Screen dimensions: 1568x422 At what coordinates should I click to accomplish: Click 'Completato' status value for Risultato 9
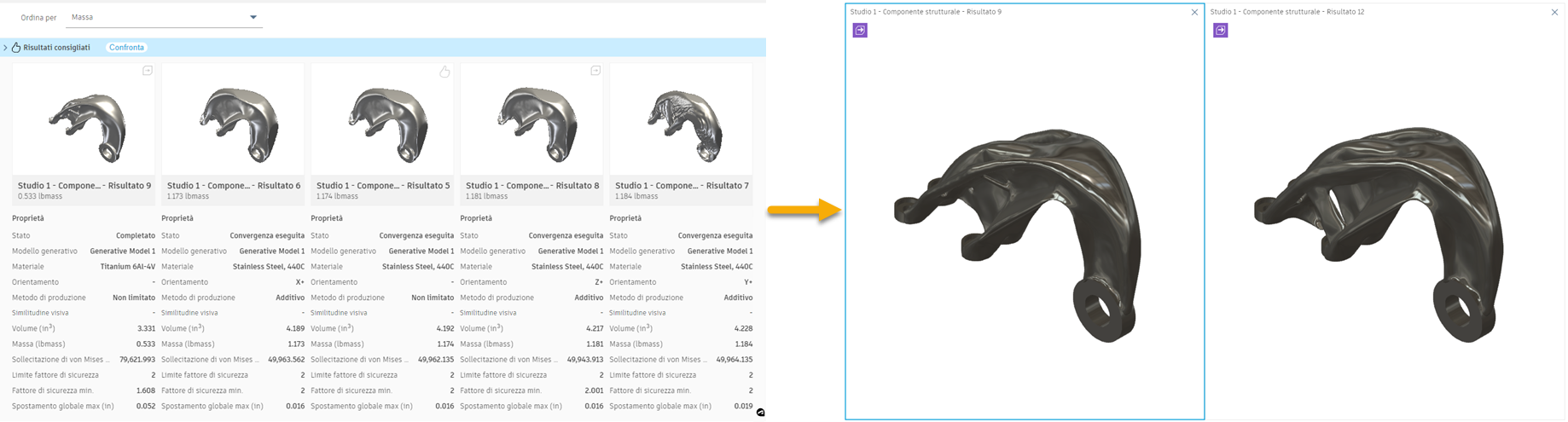[136, 236]
